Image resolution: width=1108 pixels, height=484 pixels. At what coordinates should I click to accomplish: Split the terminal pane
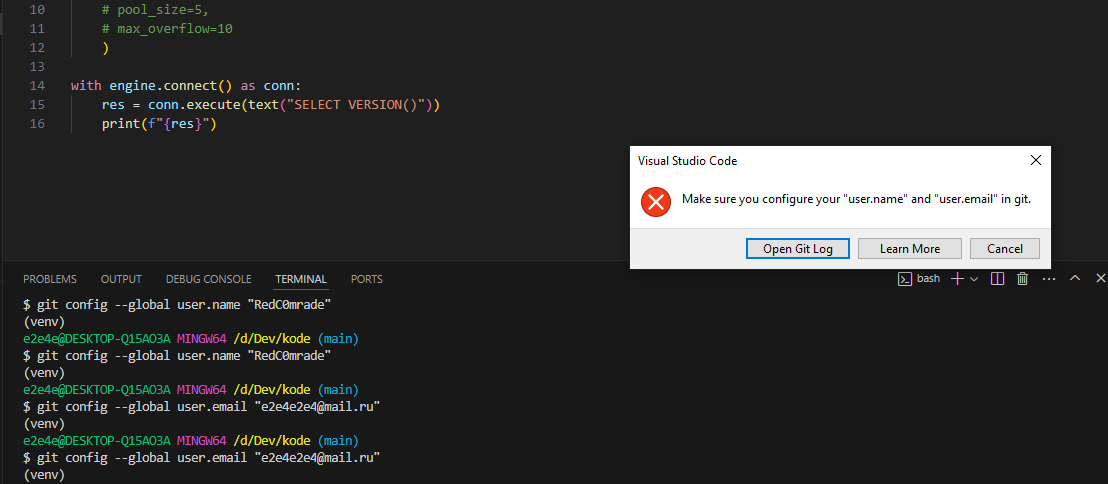[997, 279]
